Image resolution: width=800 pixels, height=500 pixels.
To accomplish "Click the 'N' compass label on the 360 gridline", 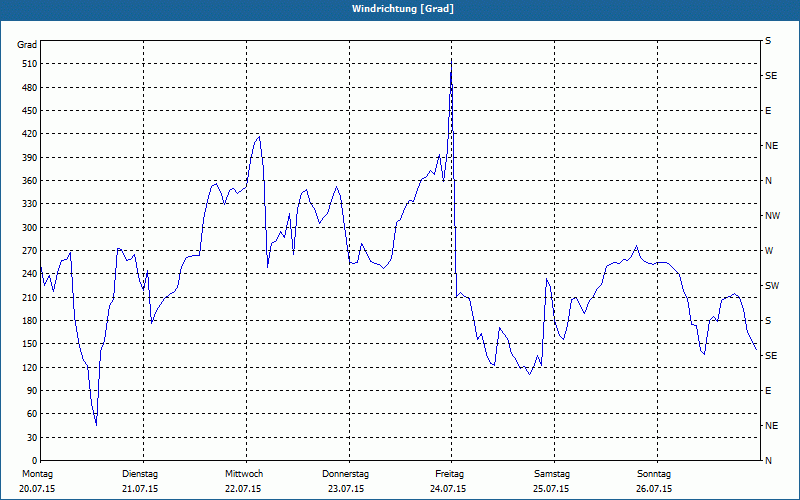I will [x=768, y=181].
